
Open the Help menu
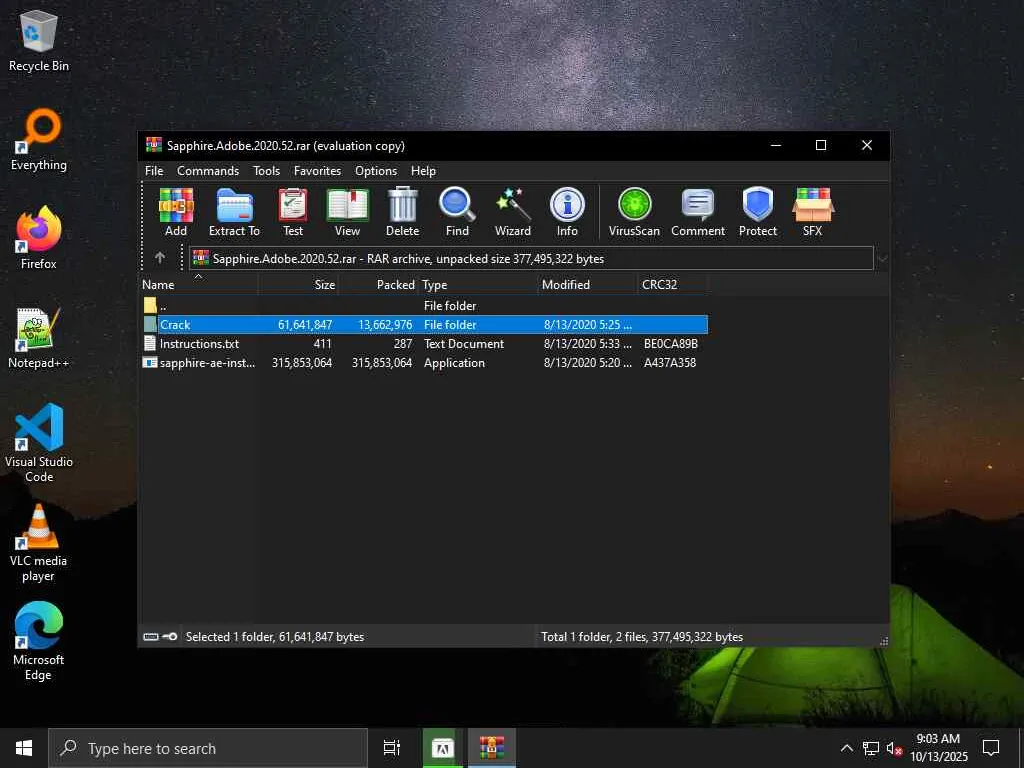click(x=423, y=170)
